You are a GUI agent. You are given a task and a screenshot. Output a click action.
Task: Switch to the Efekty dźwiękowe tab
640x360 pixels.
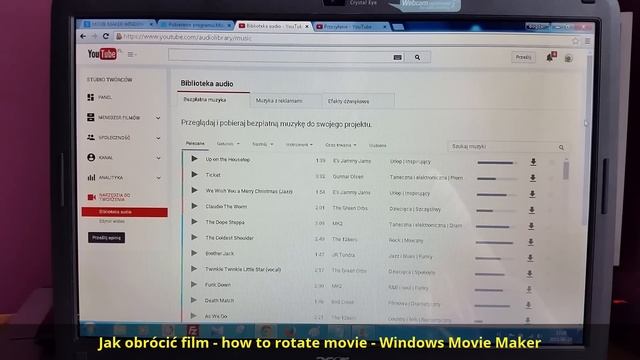click(x=358, y=101)
